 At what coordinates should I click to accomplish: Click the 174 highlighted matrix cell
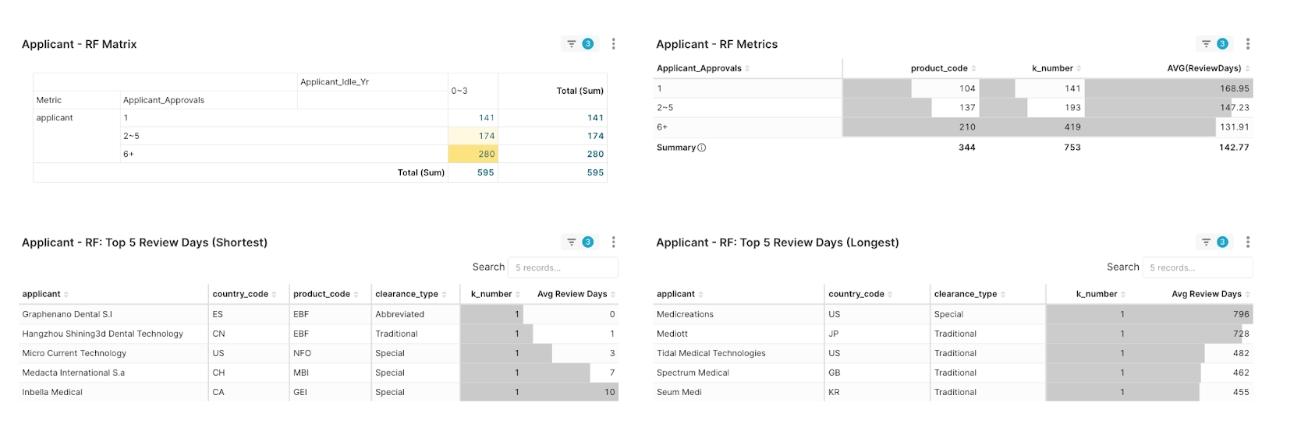coord(473,136)
